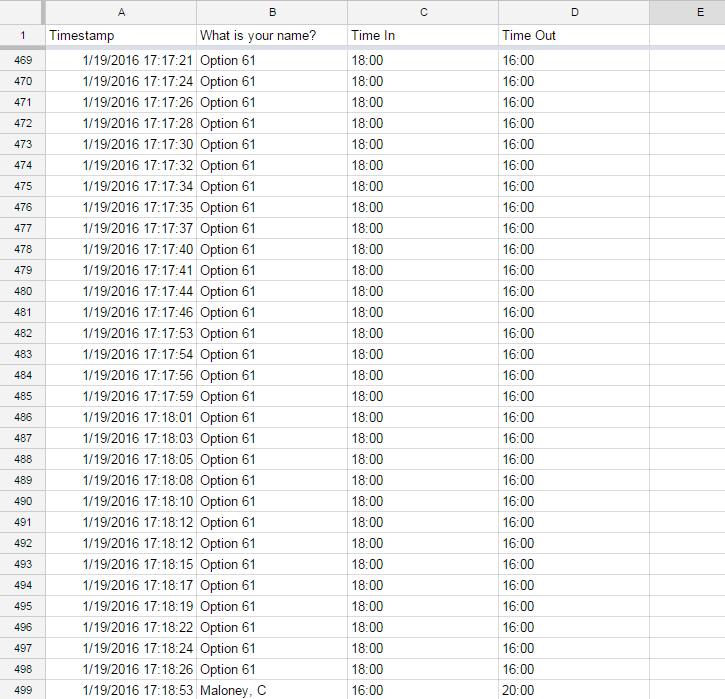Click timestamp cell 1/19/2016 17:18:26

(121, 669)
